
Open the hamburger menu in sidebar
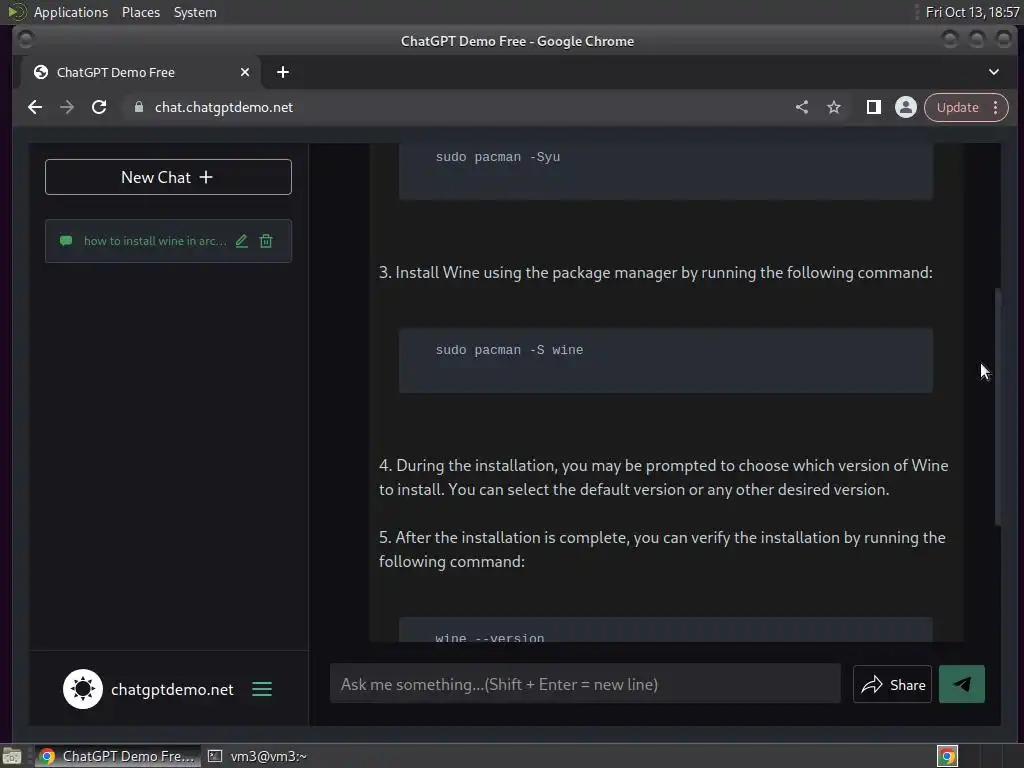click(x=262, y=689)
